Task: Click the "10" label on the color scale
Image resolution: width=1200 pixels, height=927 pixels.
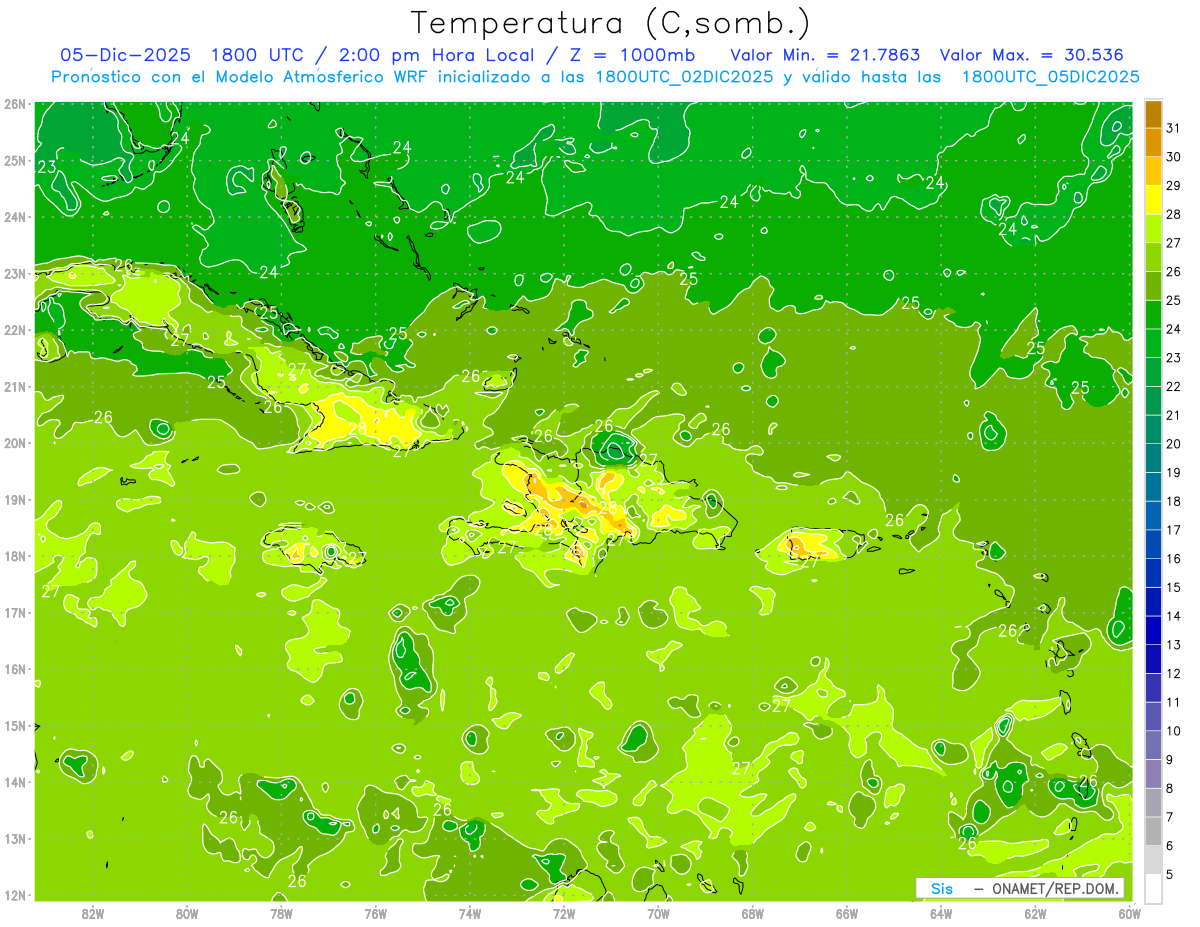Action: pos(1174,730)
